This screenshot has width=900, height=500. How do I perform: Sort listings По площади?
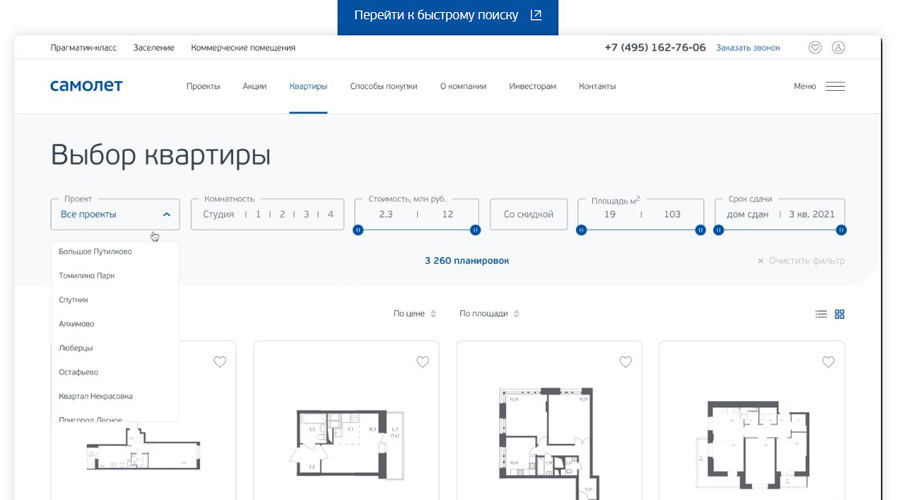coord(483,313)
